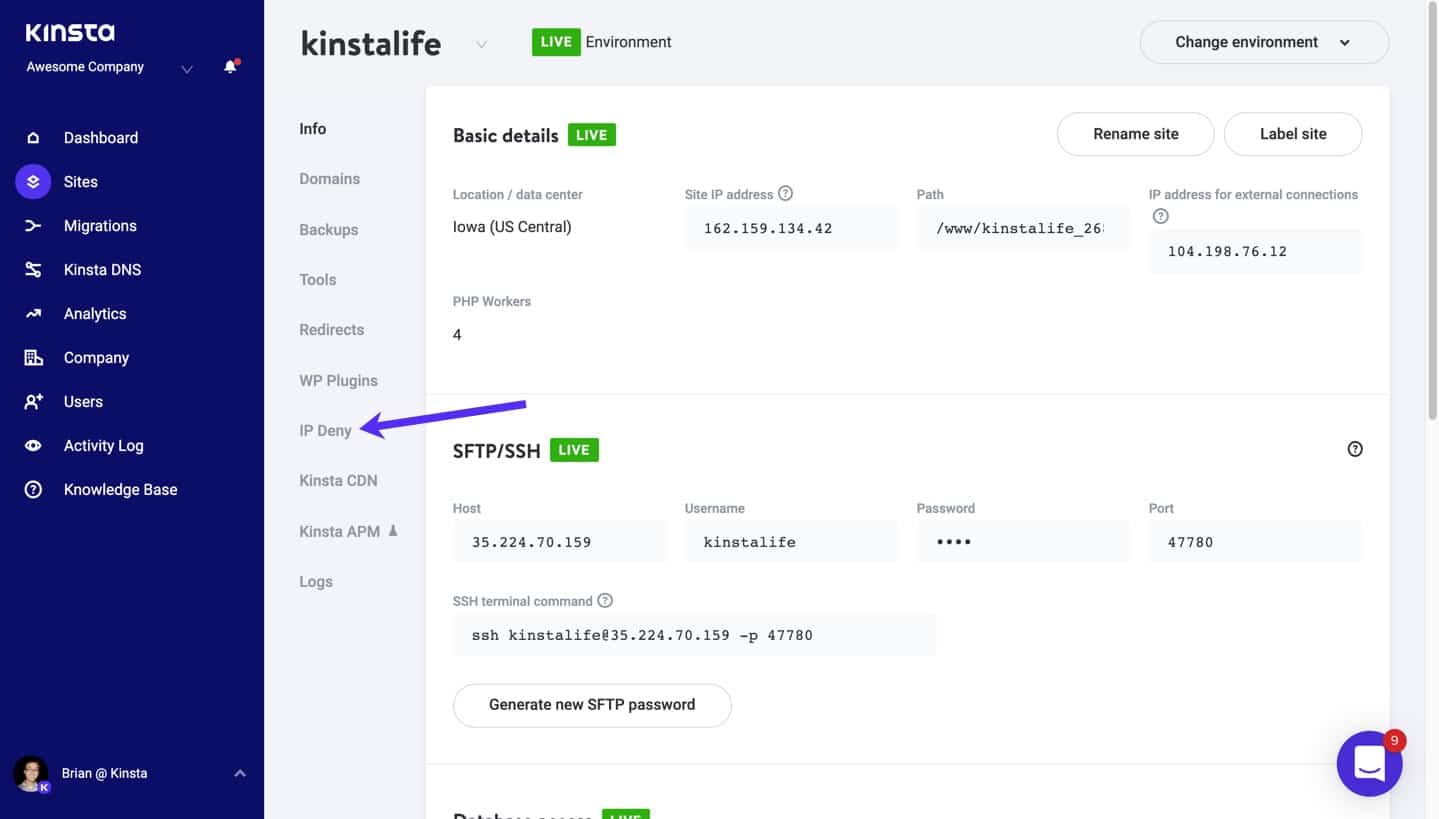Open the Change environment dropdown
This screenshot has width=1439, height=819.
(1263, 42)
